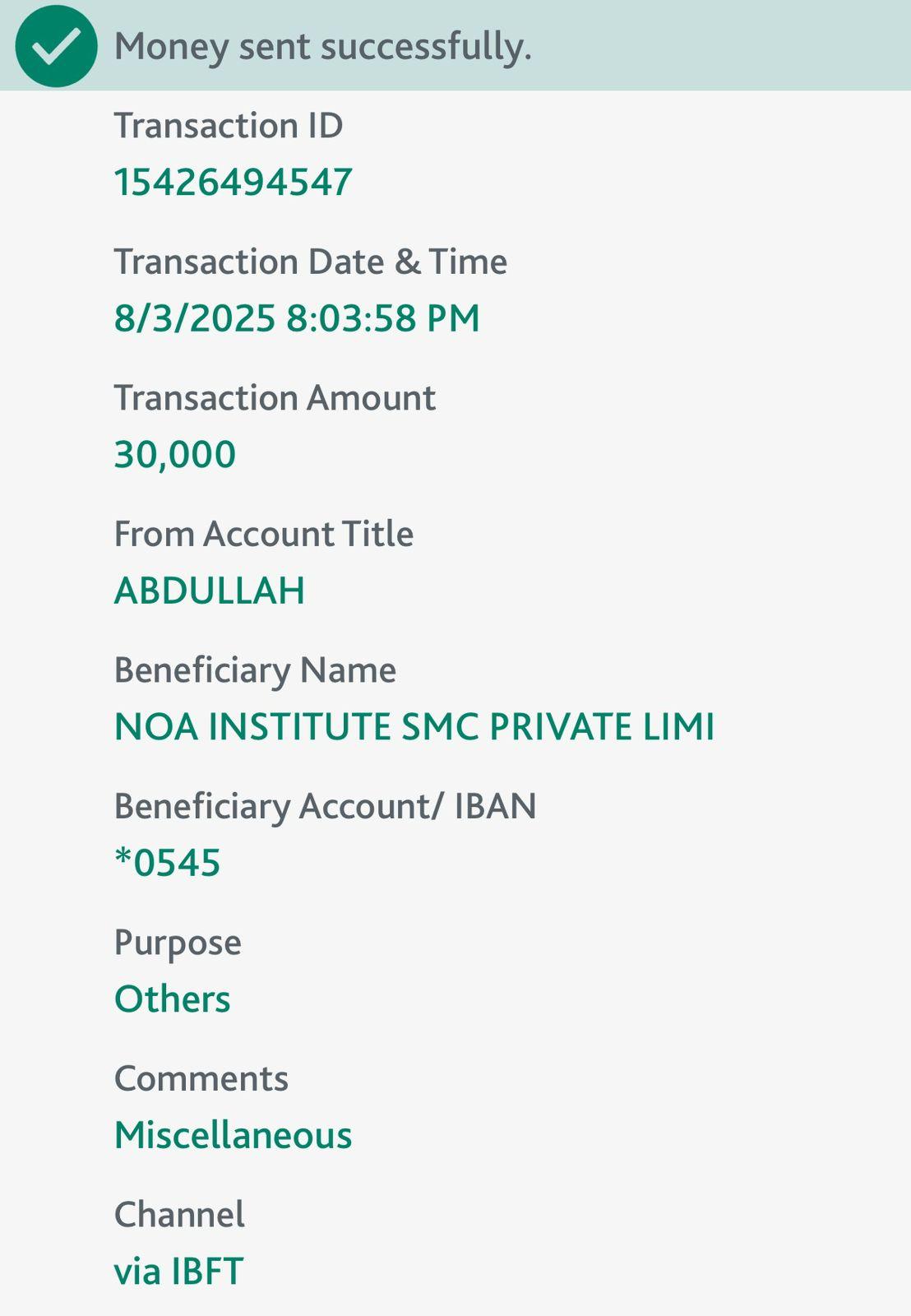Select the purpose value Others
The image size is (911, 1316).
tap(173, 999)
